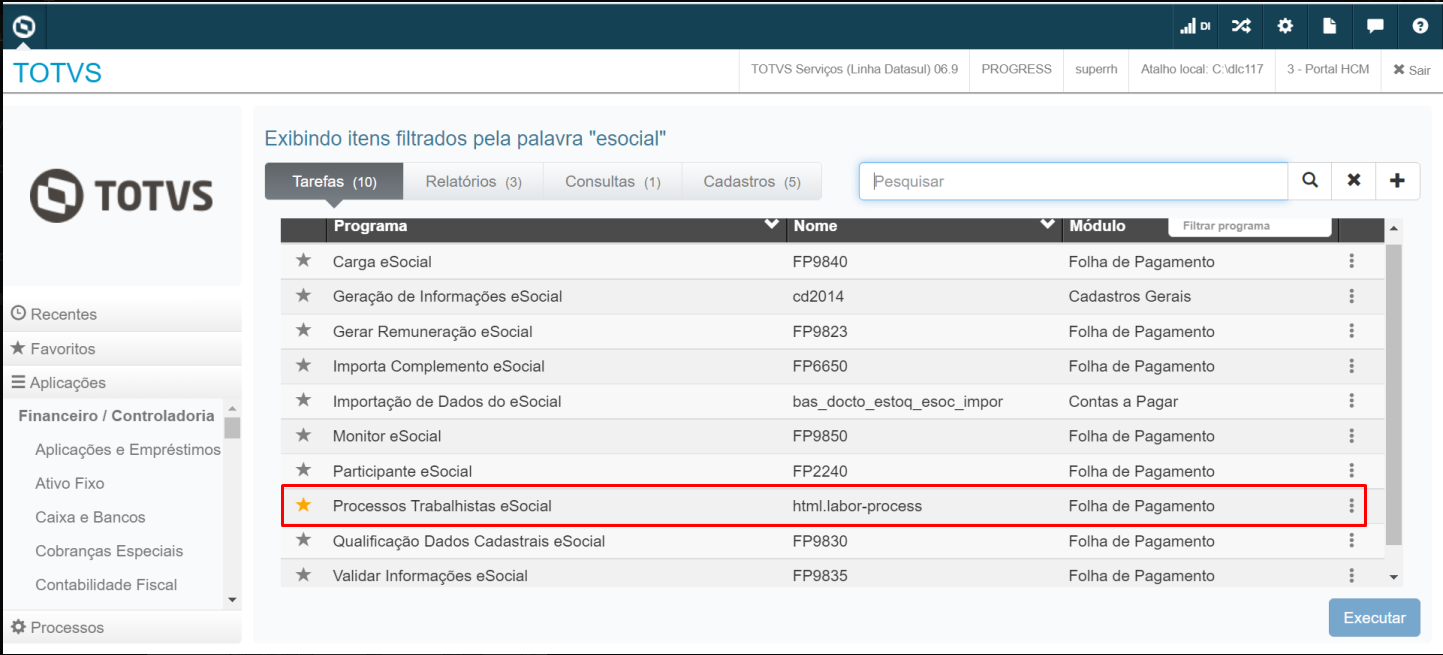Select the Tarefas (10) tab

coord(334,182)
